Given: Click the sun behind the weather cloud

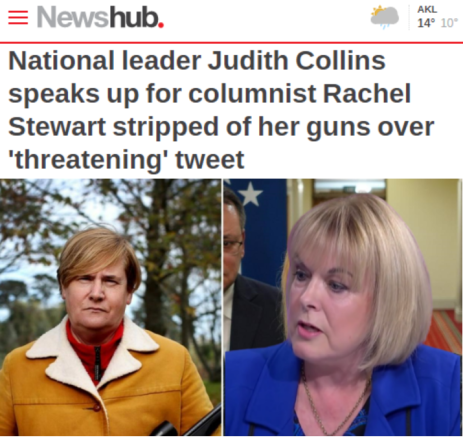Looking at the screenshot, I should 378,11.
